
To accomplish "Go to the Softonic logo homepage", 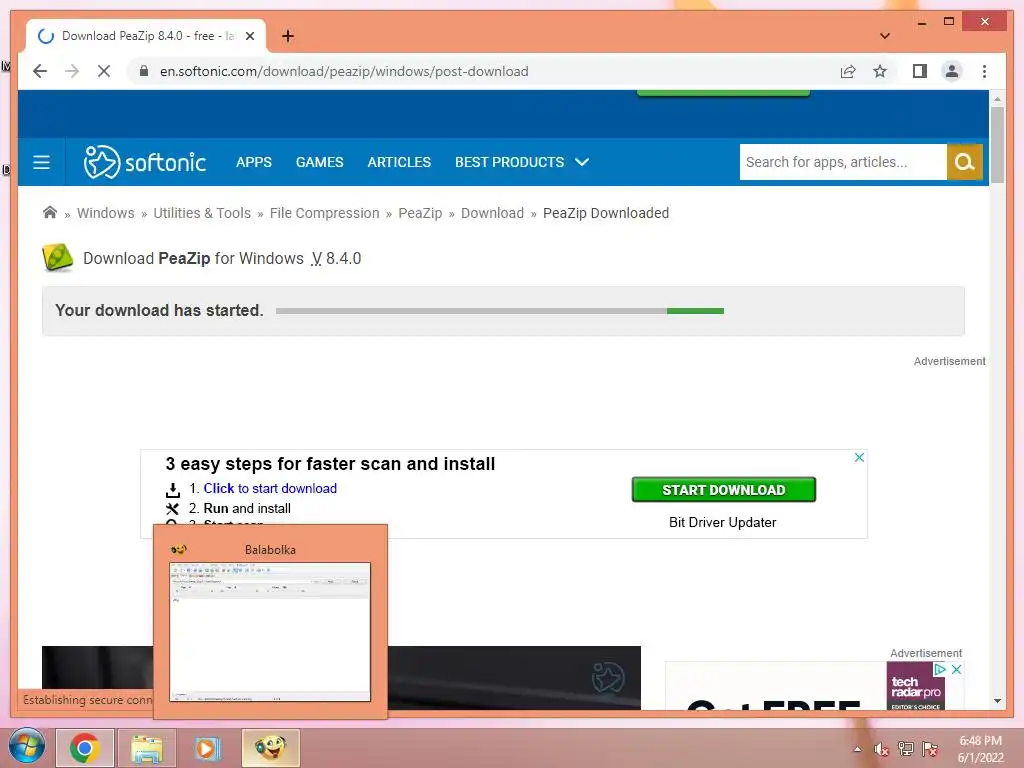I will (x=145, y=162).
